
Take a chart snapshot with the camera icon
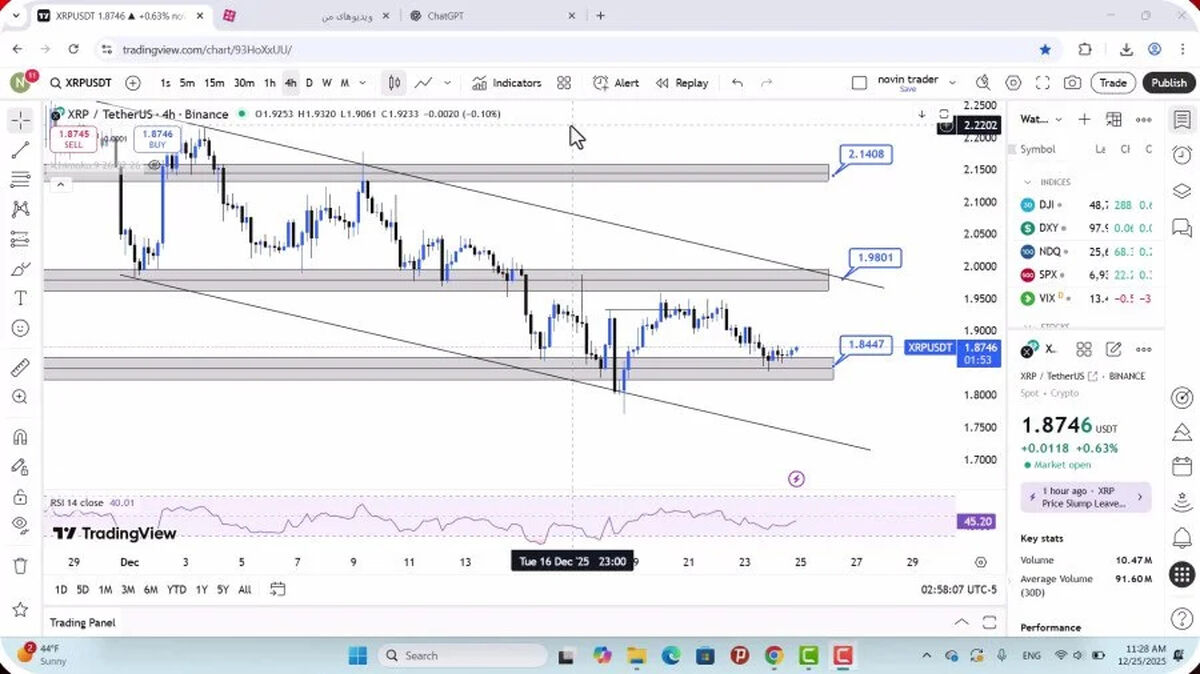(1072, 83)
